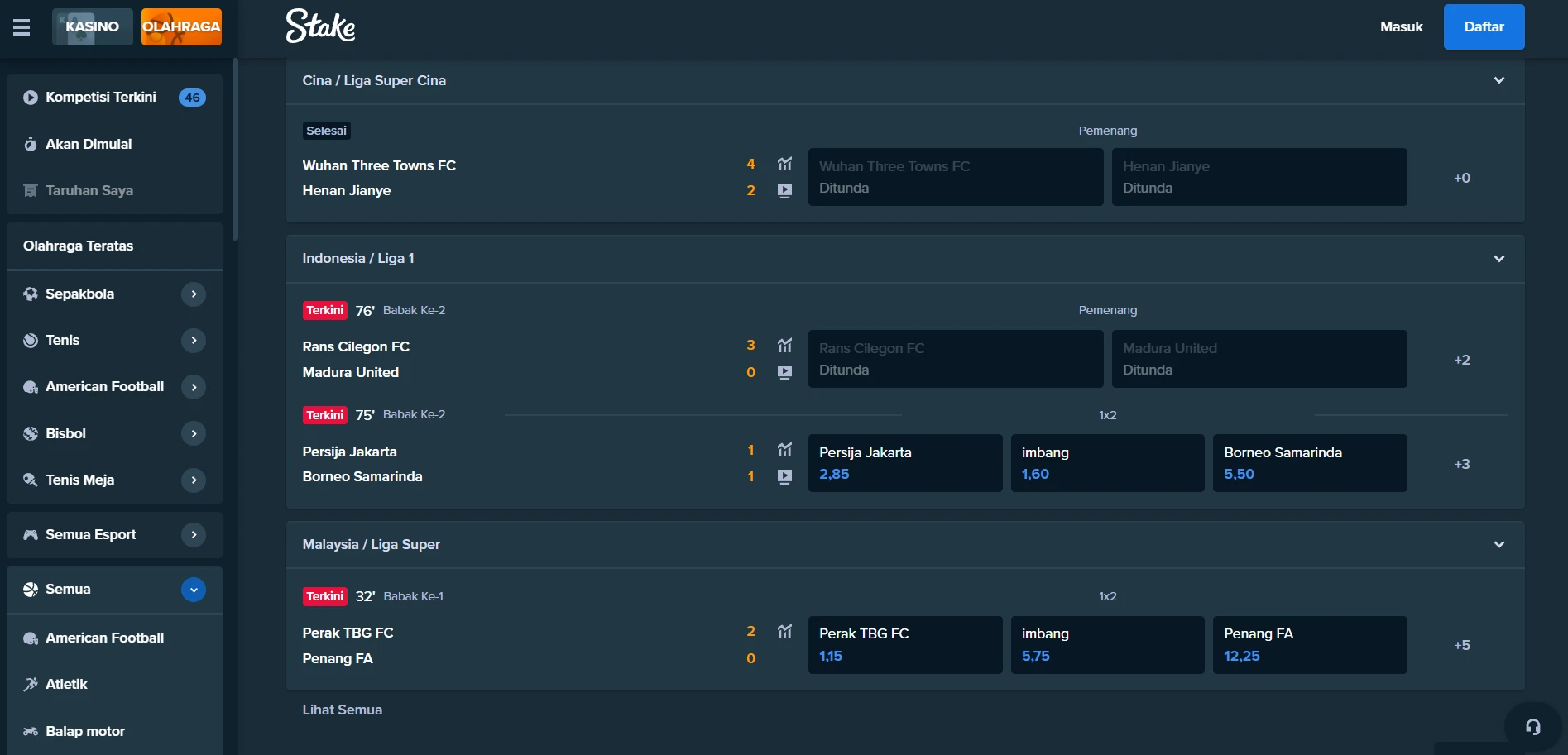Open Akan Dimulai stopwatch icon
This screenshot has width=1568, height=755.
click(x=31, y=144)
